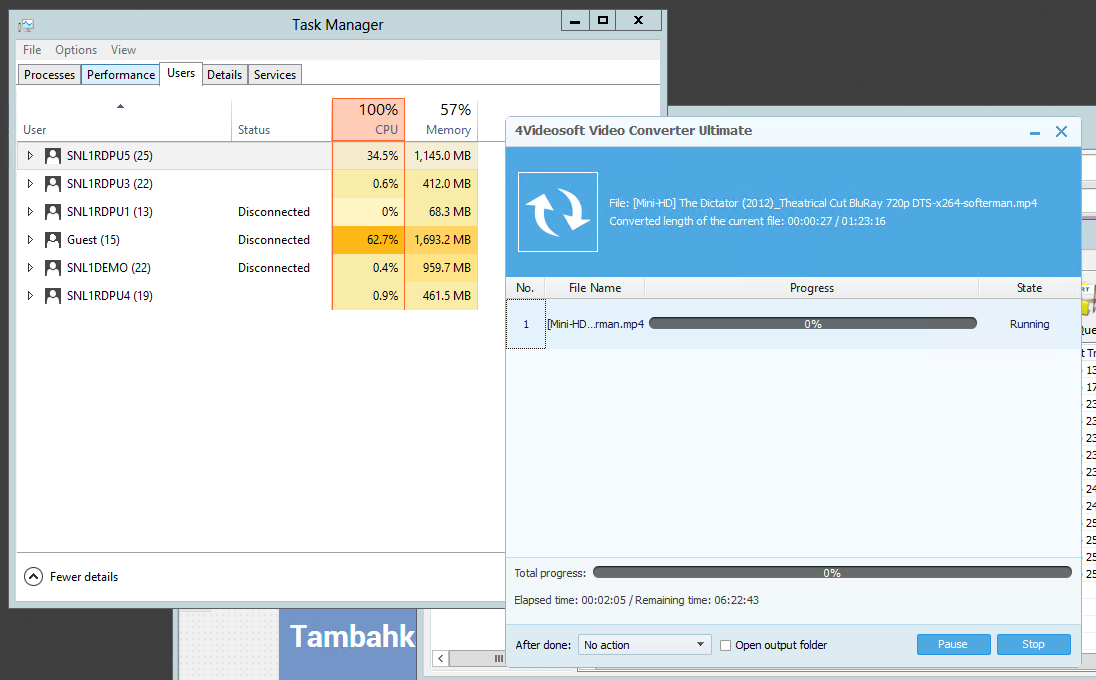1096x680 pixels.
Task: Click the Disconnected status of SNL1DEMO
Action: [x=274, y=268]
